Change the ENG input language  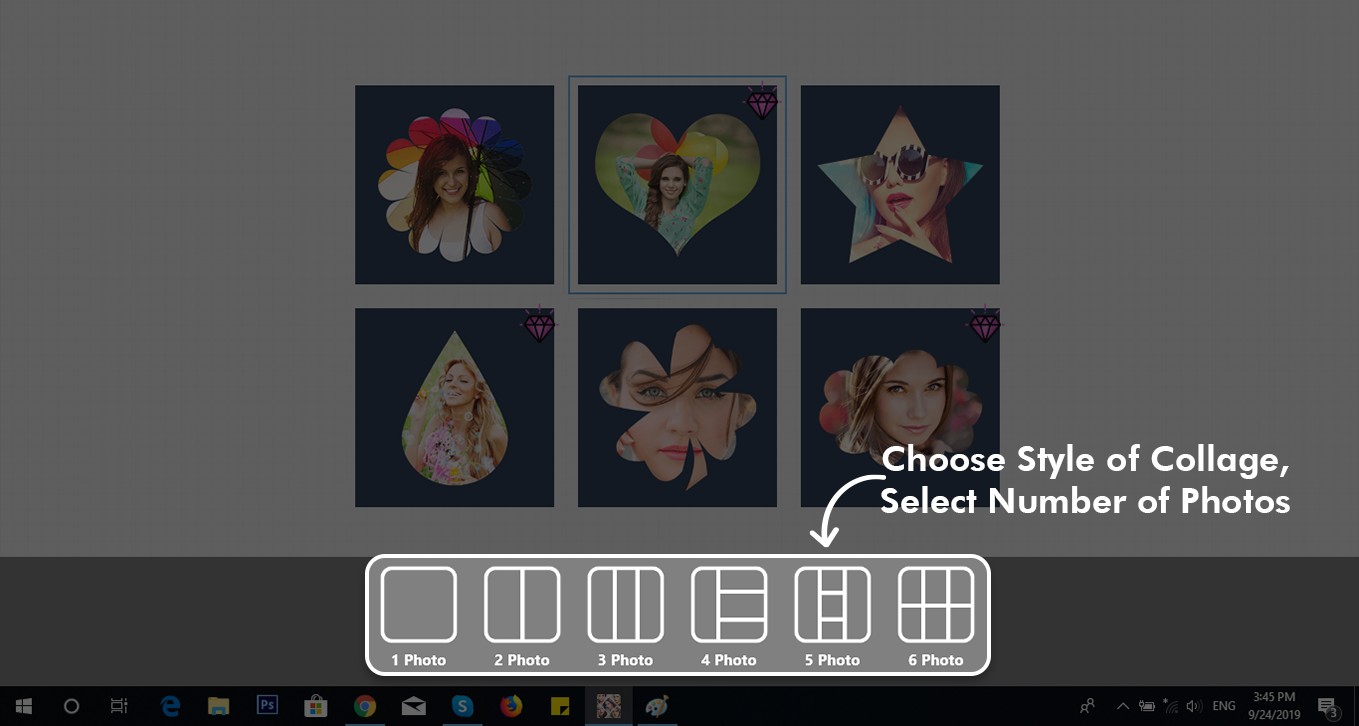[1224, 706]
